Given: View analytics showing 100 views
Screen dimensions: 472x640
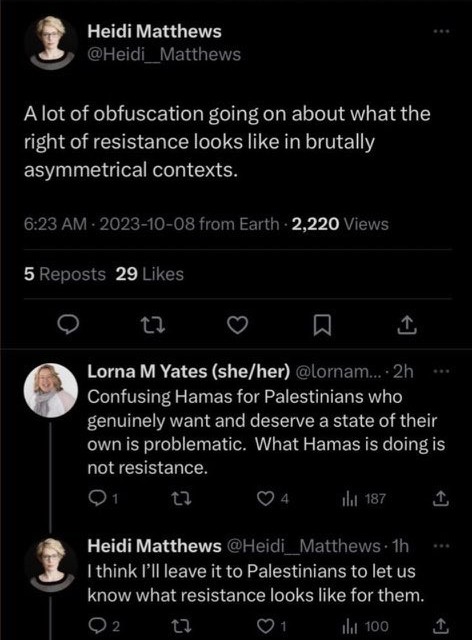Looking at the screenshot, I should tap(365, 626).
